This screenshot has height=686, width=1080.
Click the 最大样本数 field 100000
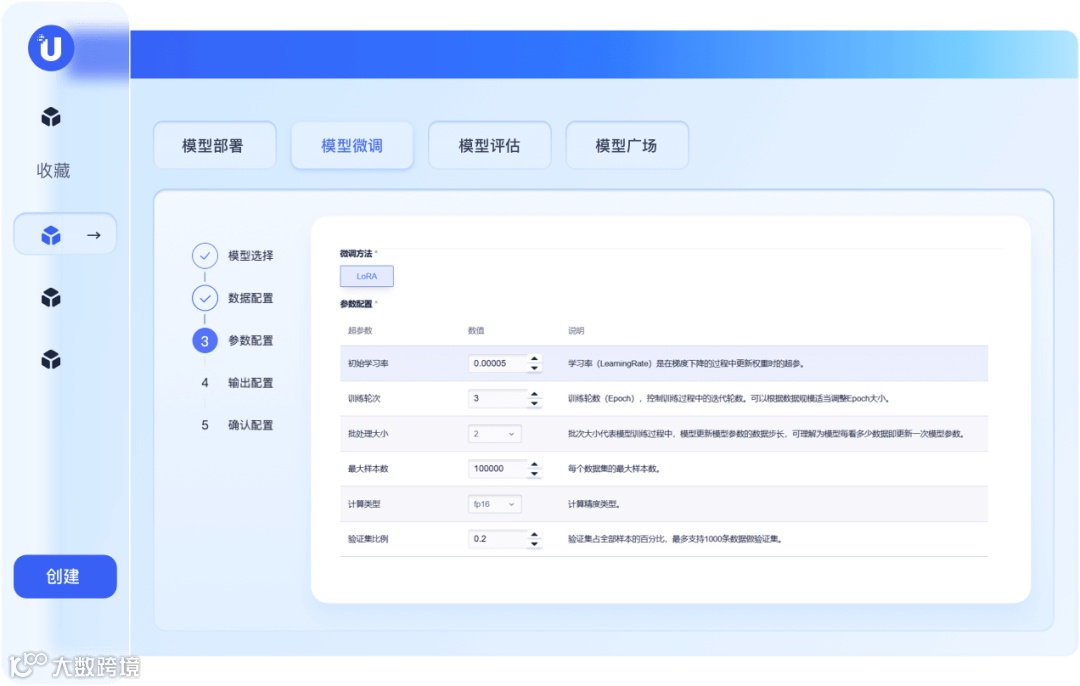click(x=497, y=468)
